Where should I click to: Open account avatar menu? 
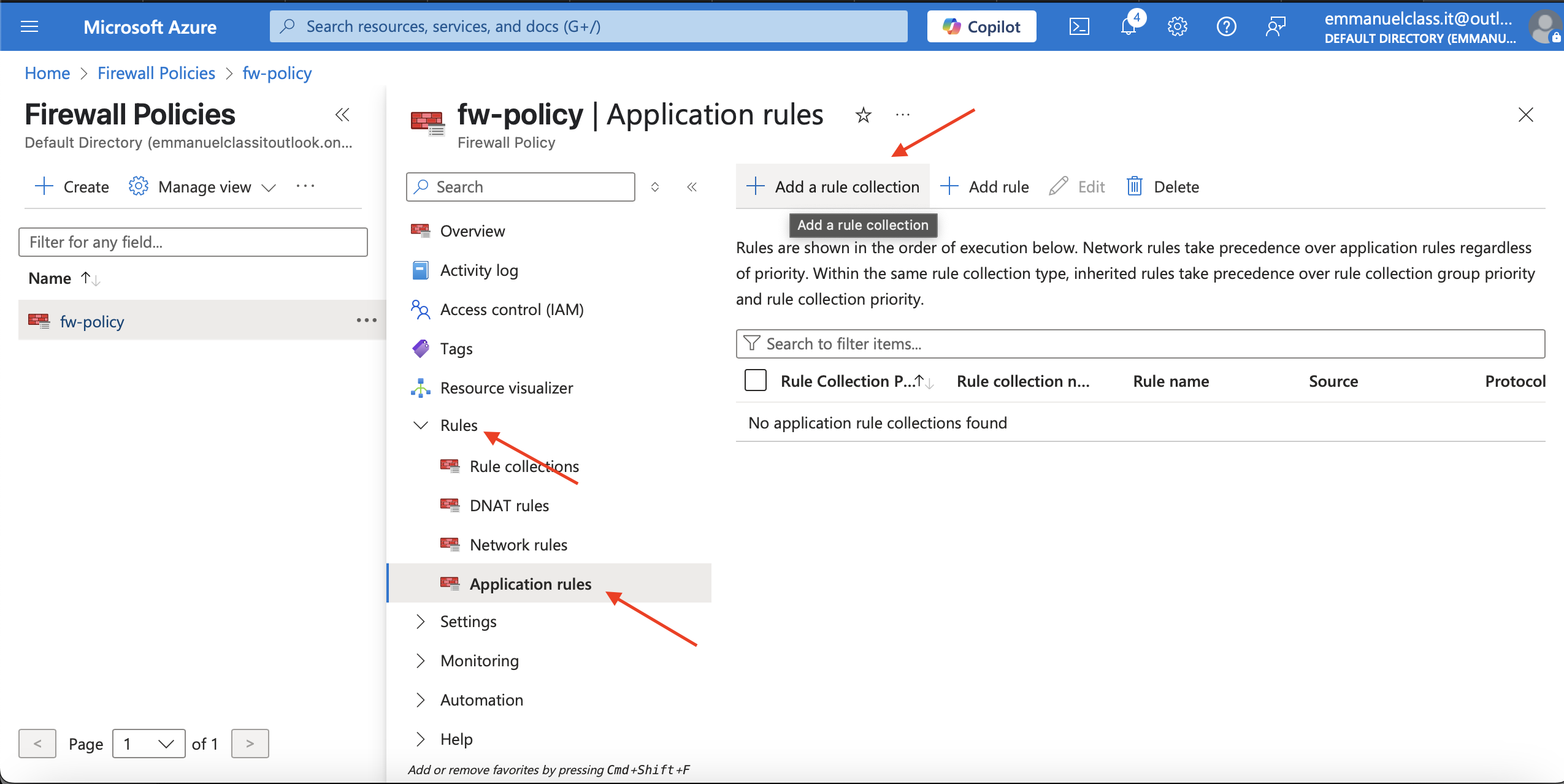(x=1544, y=28)
